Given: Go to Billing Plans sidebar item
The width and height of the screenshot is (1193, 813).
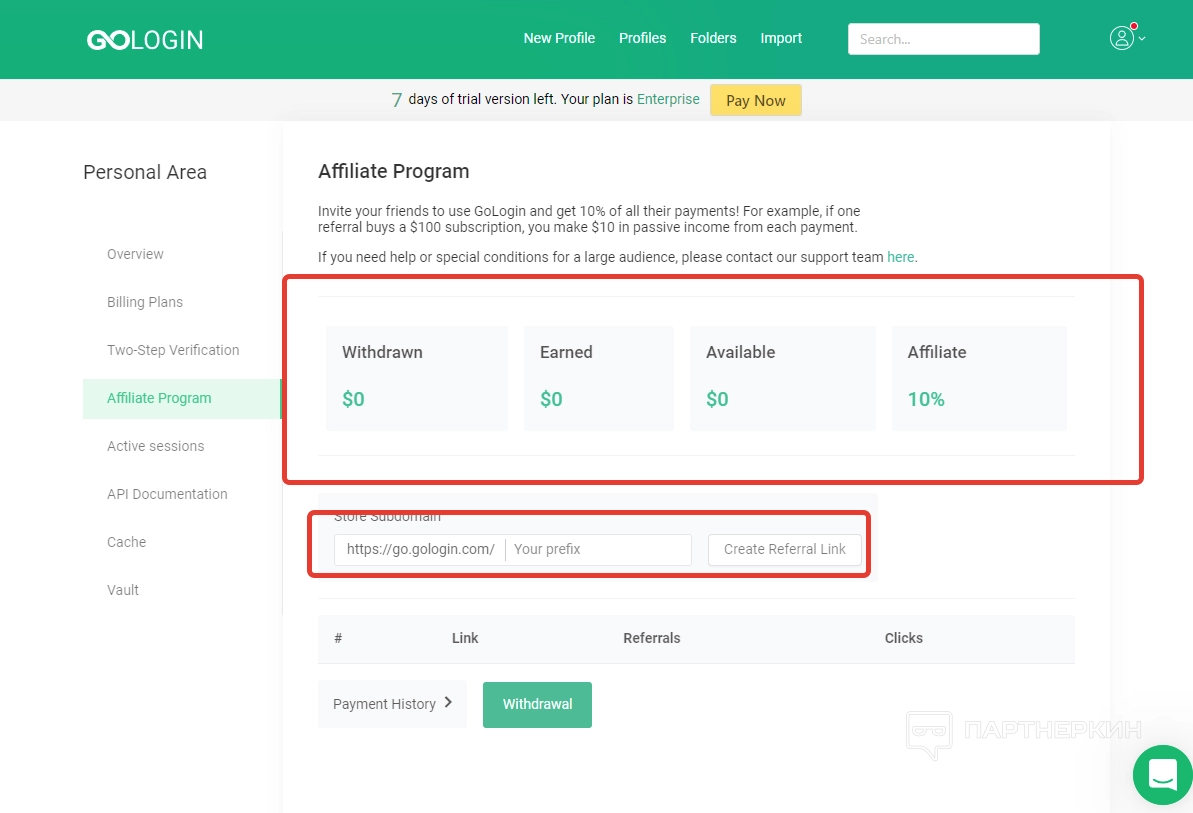Looking at the screenshot, I should point(145,302).
